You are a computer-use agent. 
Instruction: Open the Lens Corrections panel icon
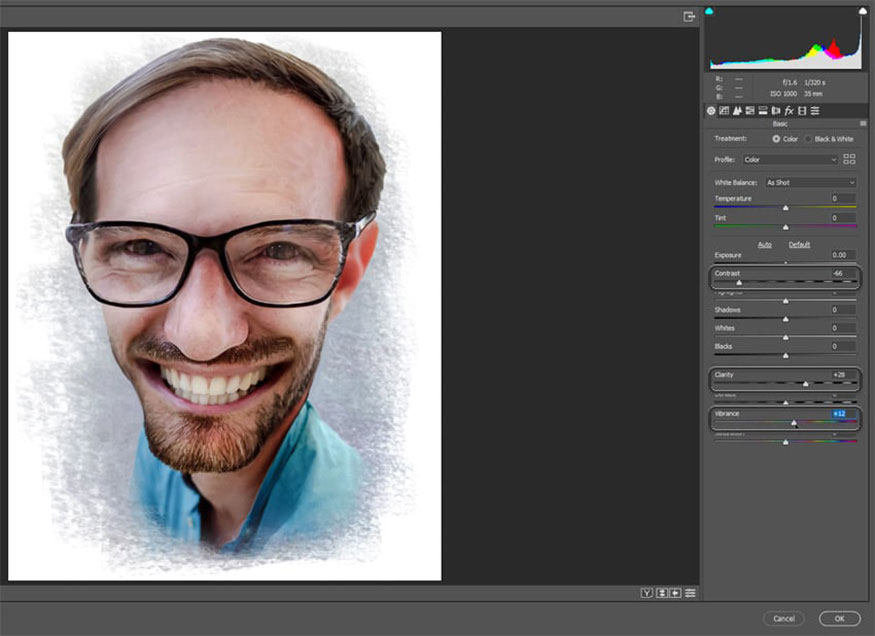tap(776, 110)
